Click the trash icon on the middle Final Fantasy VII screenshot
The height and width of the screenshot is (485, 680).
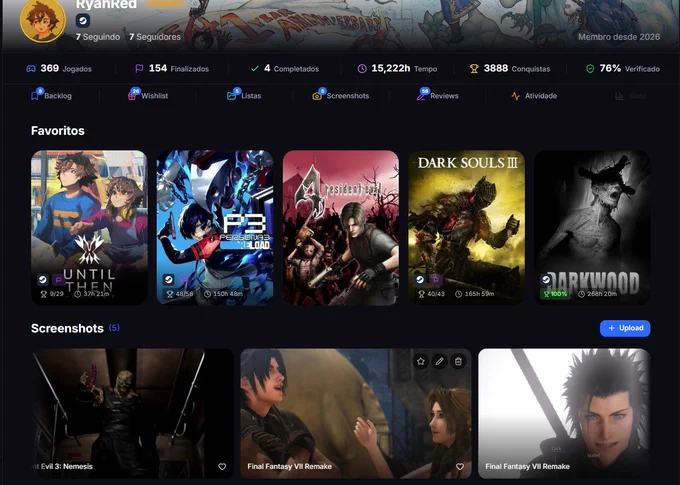[458, 361]
